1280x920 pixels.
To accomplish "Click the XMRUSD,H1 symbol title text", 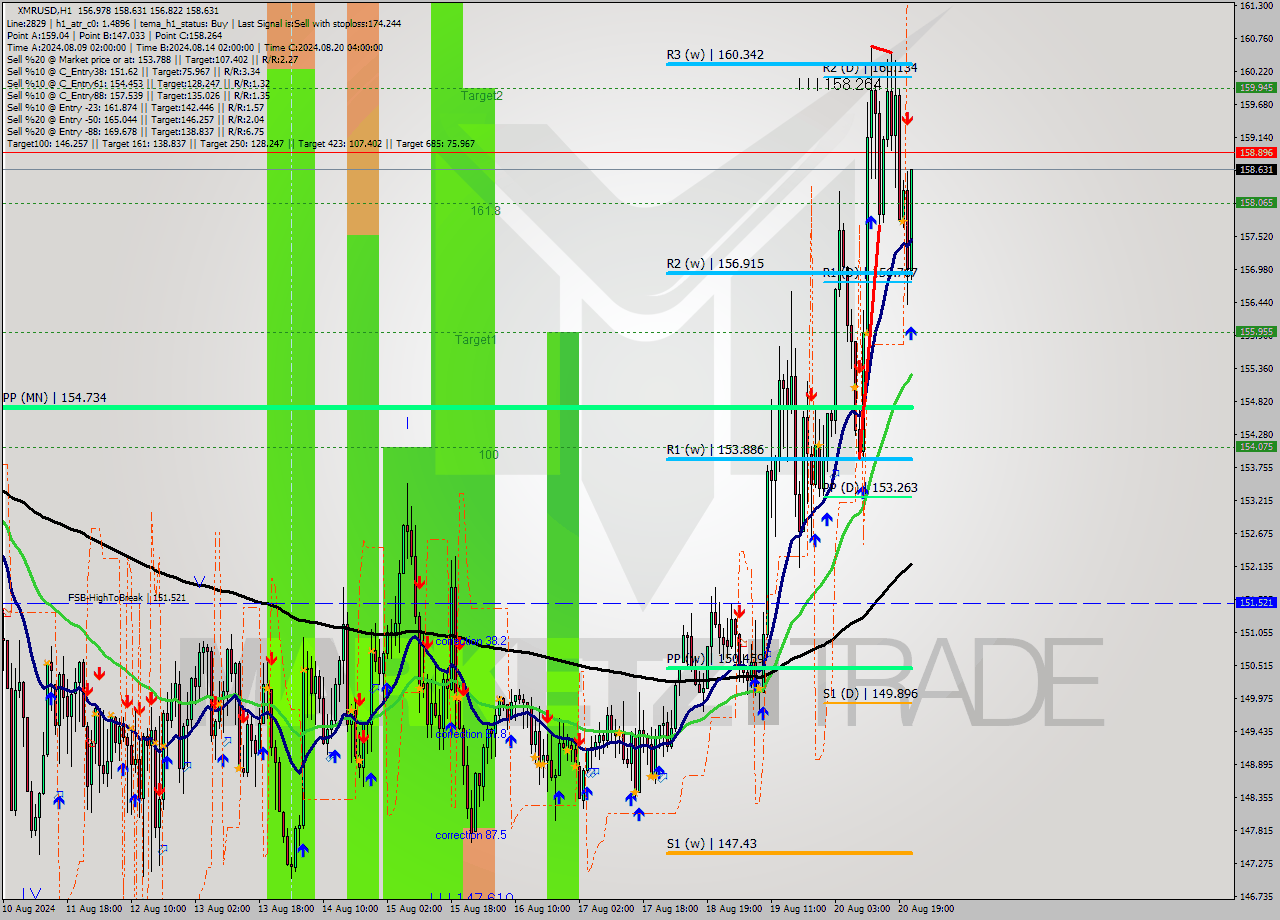I will (x=45, y=10).
